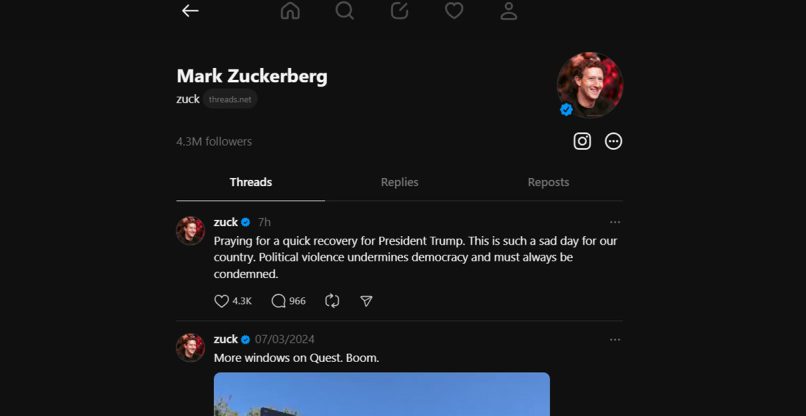
Task: Go back using the arrow icon
Action: pos(190,11)
